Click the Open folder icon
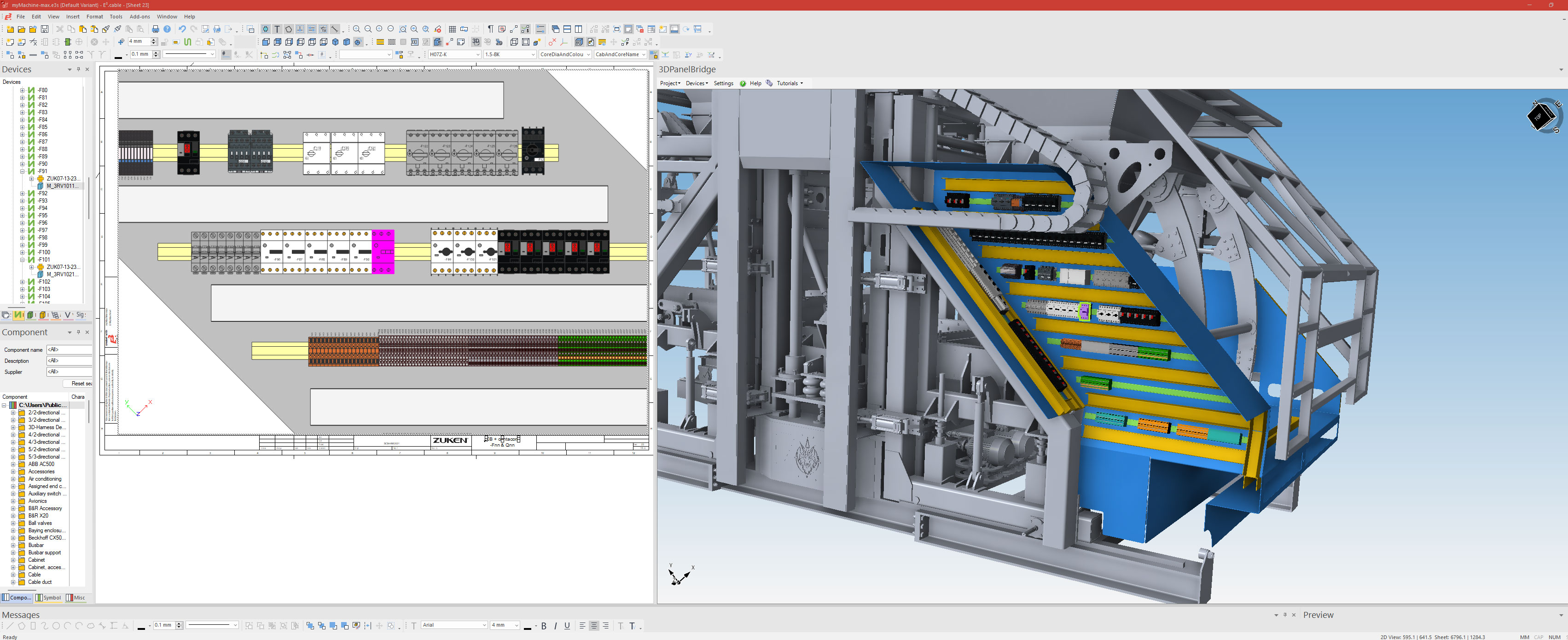 tap(21, 29)
